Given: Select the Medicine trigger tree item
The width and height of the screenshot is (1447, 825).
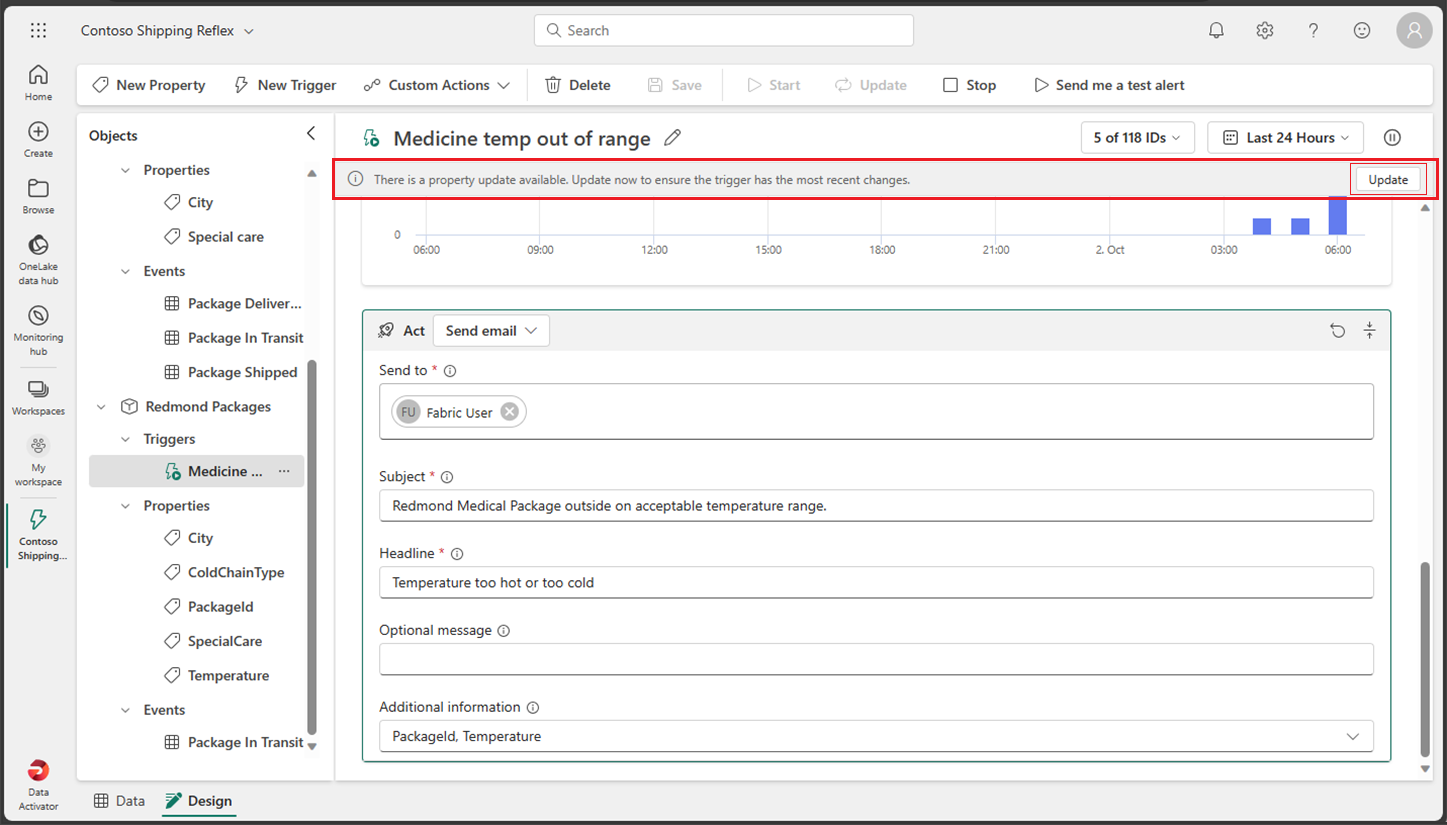Looking at the screenshot, I should click(196, 471).
